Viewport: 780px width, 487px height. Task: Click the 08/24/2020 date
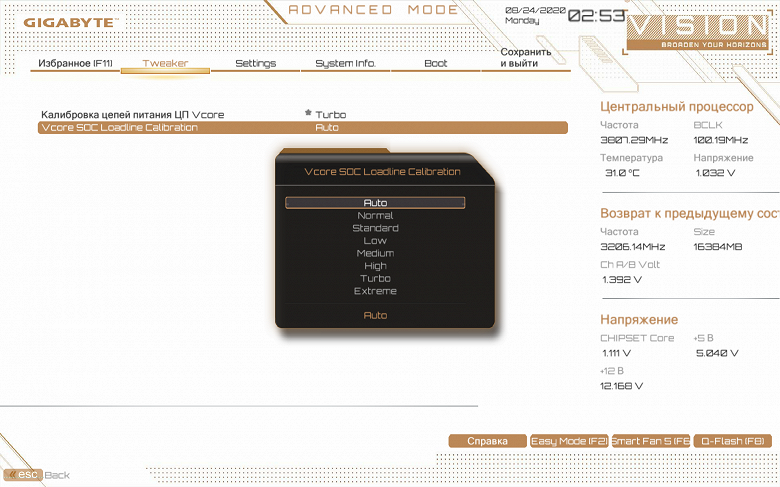pos(535,10)
